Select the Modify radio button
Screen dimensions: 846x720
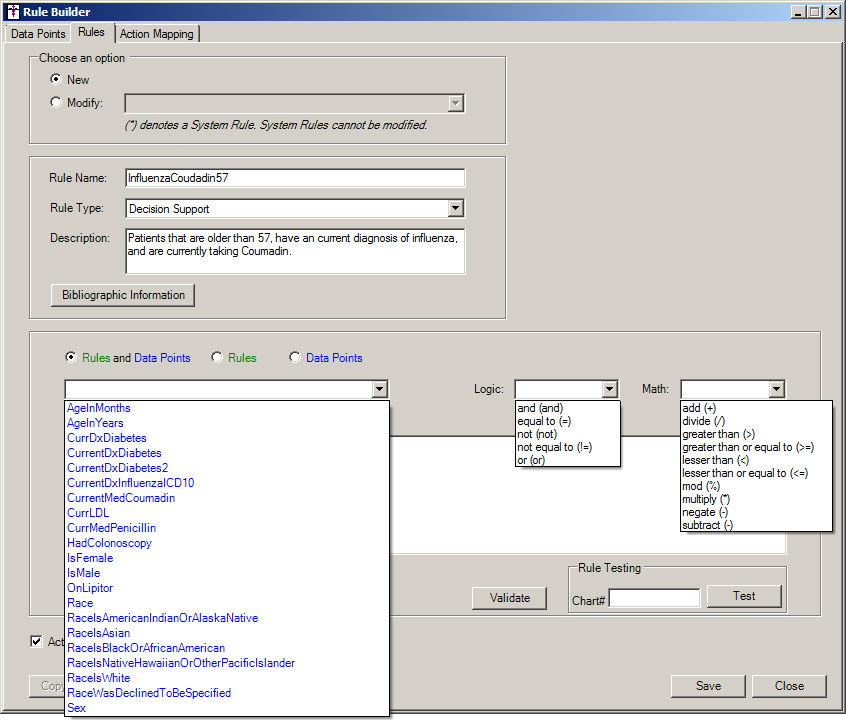[x=56, y=102]
